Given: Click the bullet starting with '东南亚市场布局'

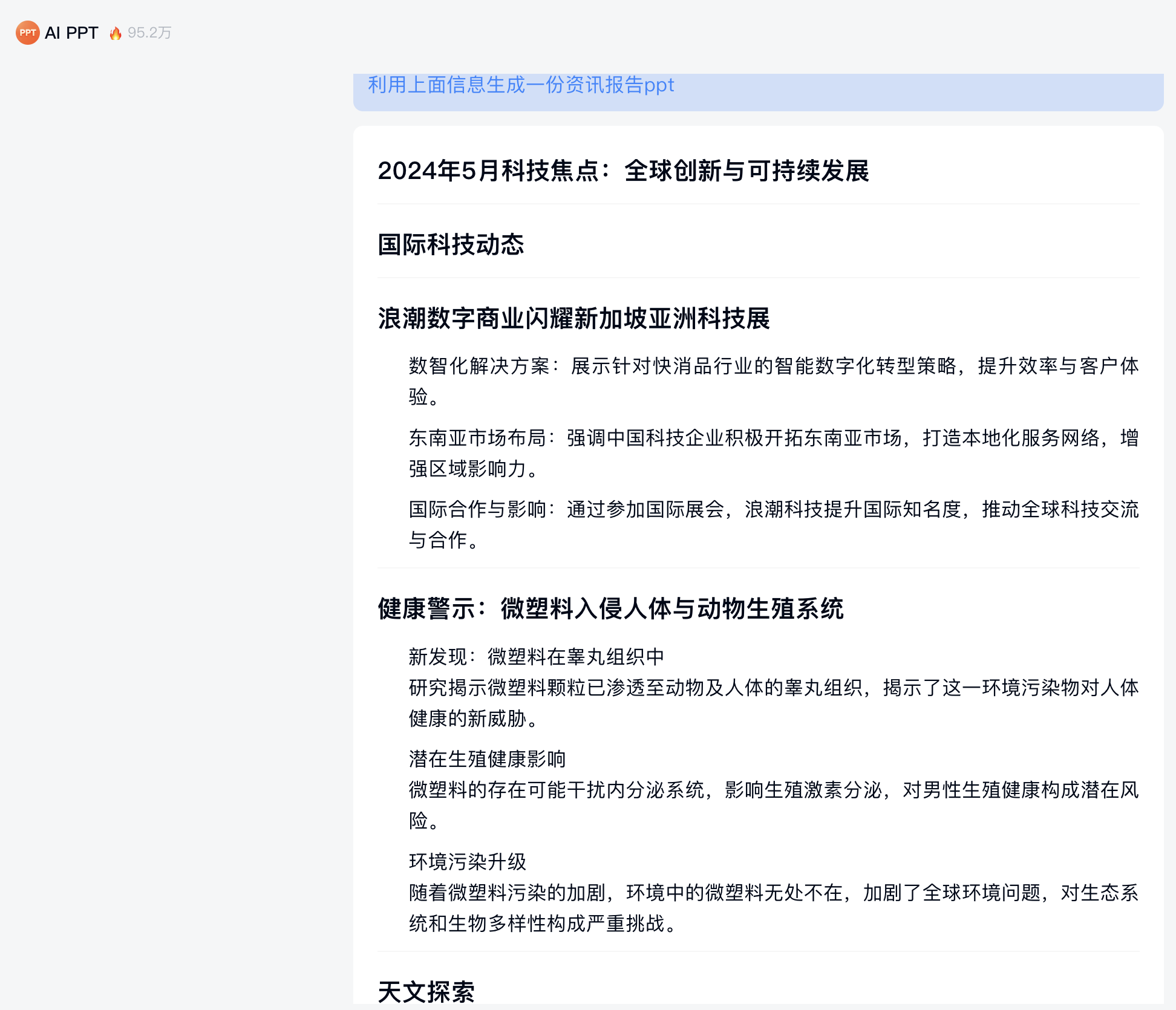Looking at the screenshot, I should pos(774,453).
